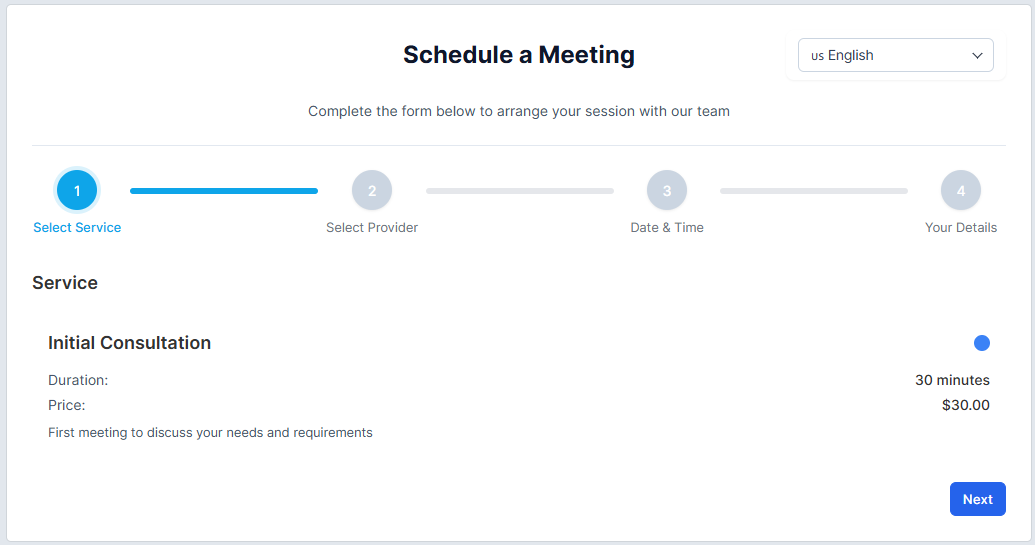Click the step 4 circle indicator

coord(961,190)
